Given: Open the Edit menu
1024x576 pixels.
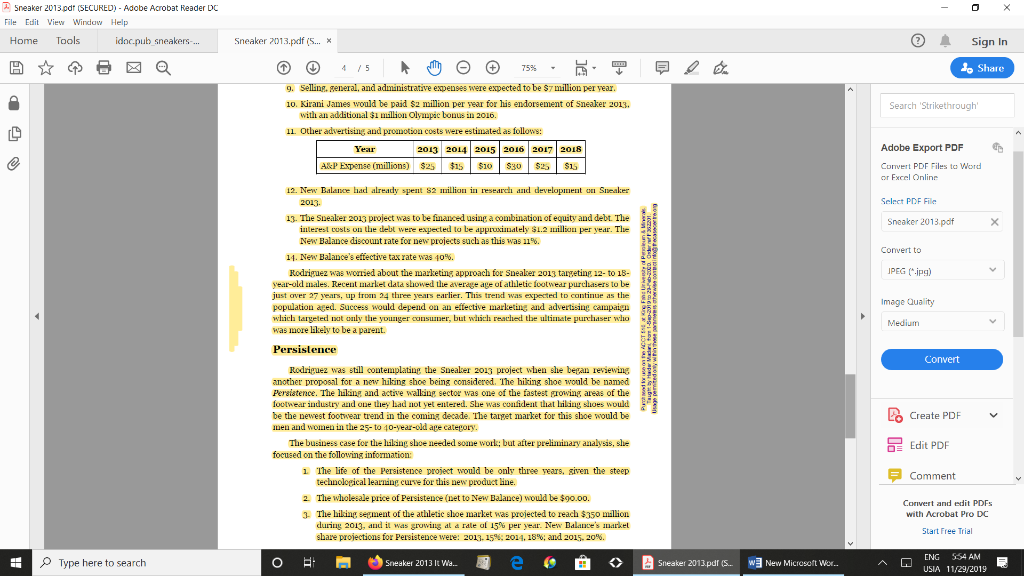Looking at the screenshot, I should [32, 22].
